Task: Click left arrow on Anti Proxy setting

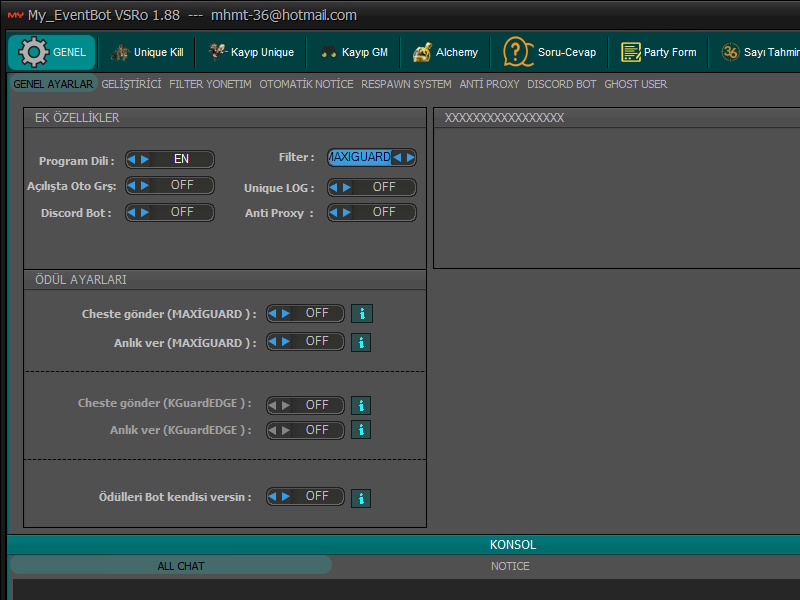Action: (334, 212)
